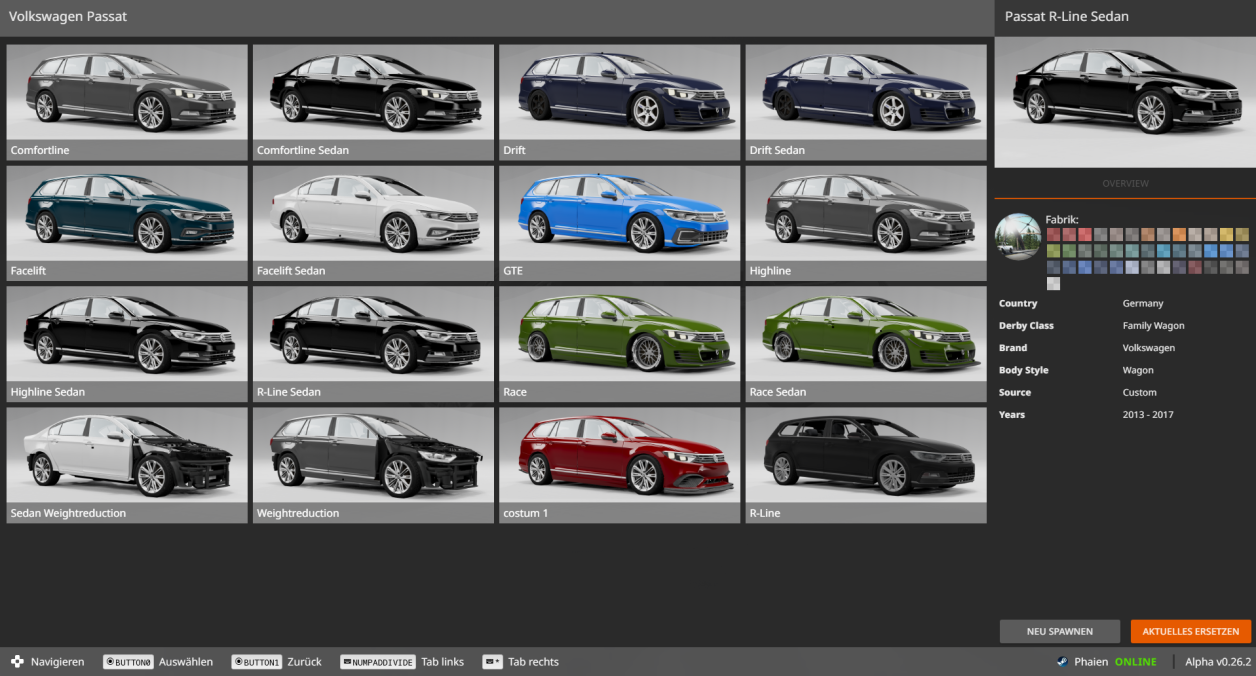This screenshot has width=1256, height=676.
Task: Click the Tab links hint label
Action: [443, 662]
